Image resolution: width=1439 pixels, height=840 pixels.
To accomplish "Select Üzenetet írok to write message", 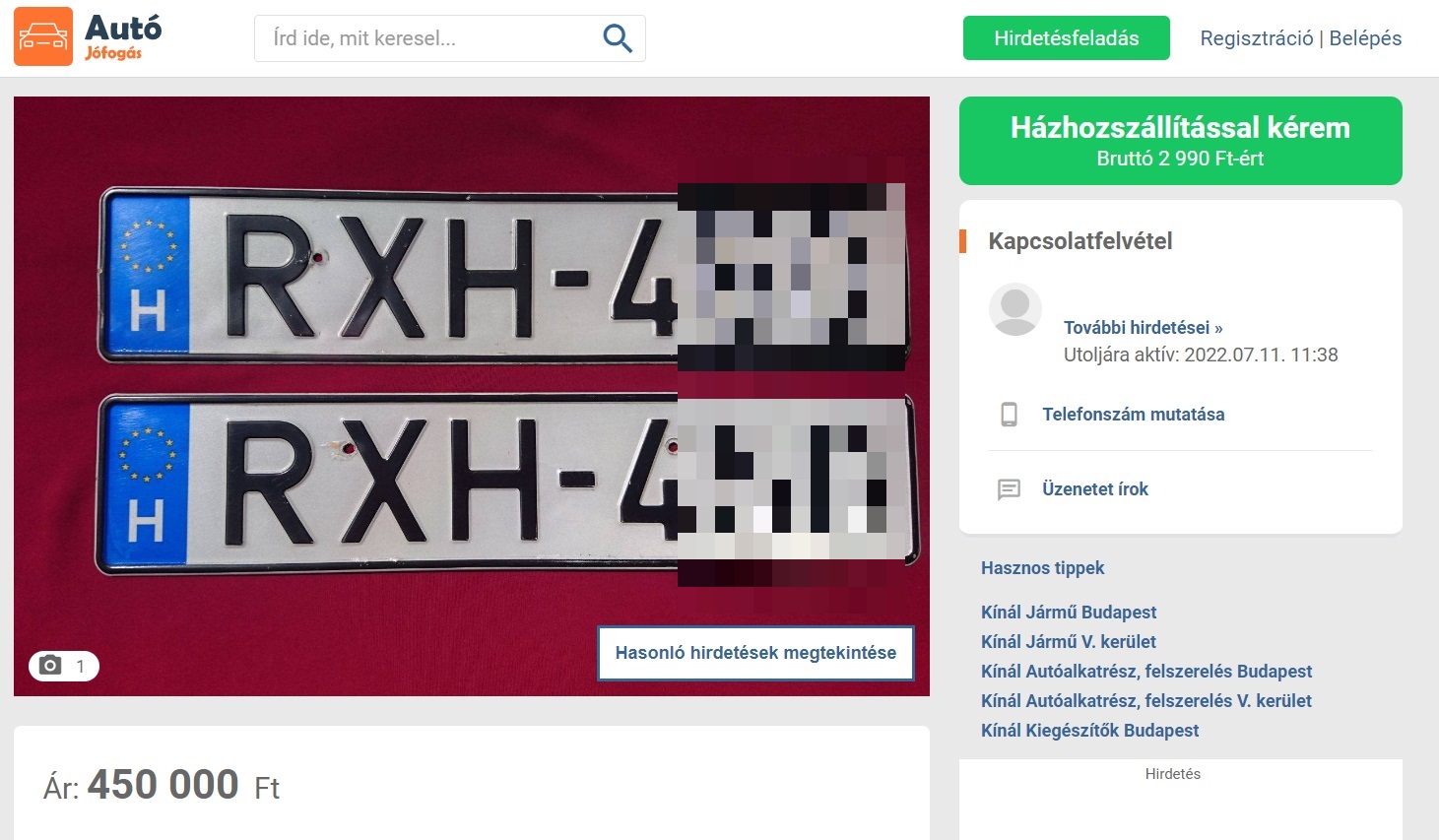I will click(1094, 489).
